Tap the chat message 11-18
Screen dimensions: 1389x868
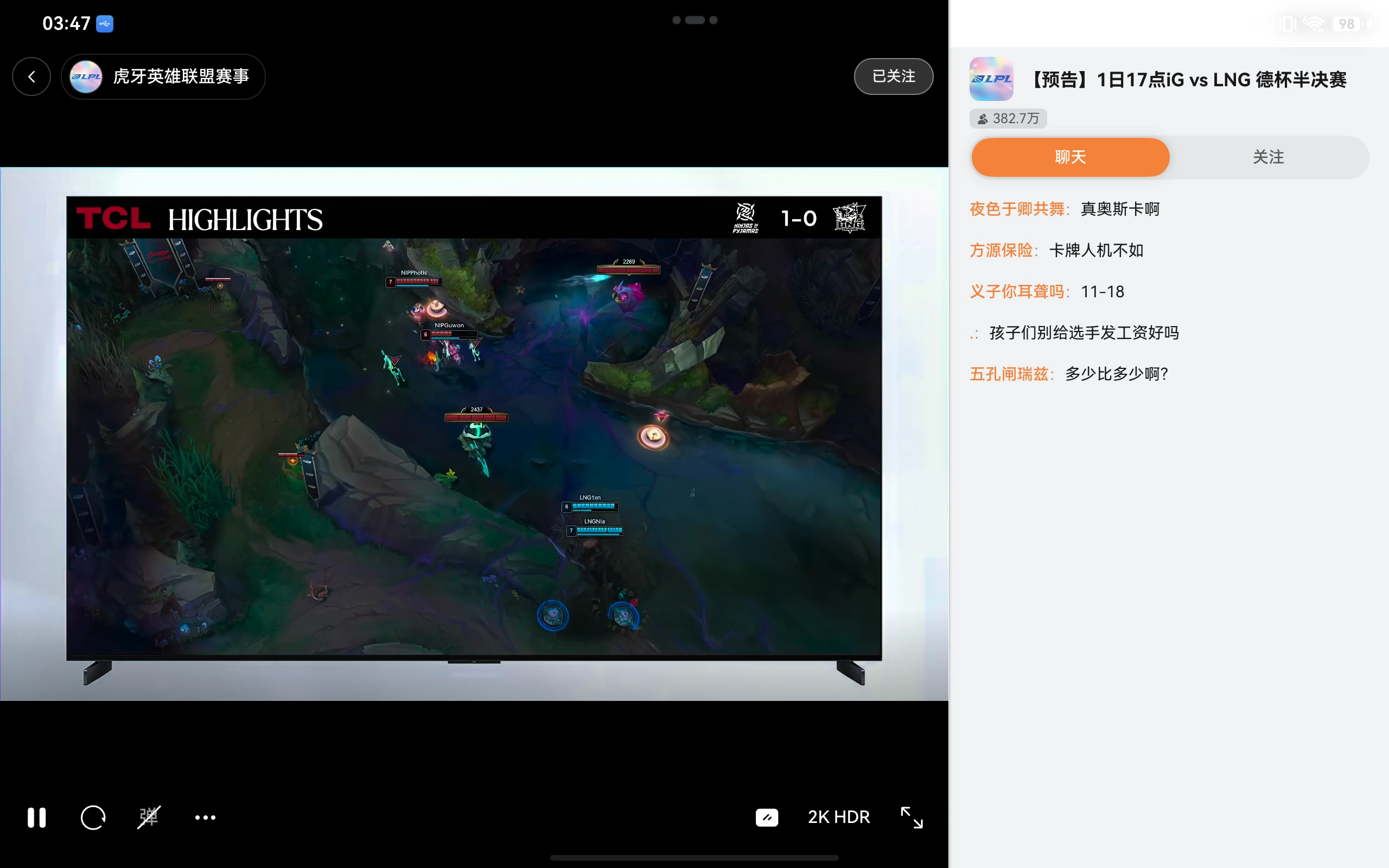tap(1103, 292)
